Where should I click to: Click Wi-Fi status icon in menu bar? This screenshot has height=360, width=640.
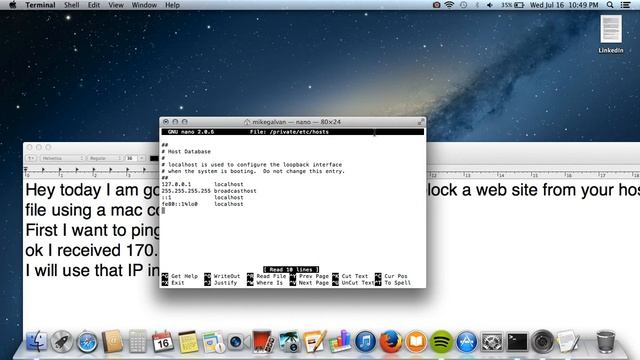click(449, 5)
